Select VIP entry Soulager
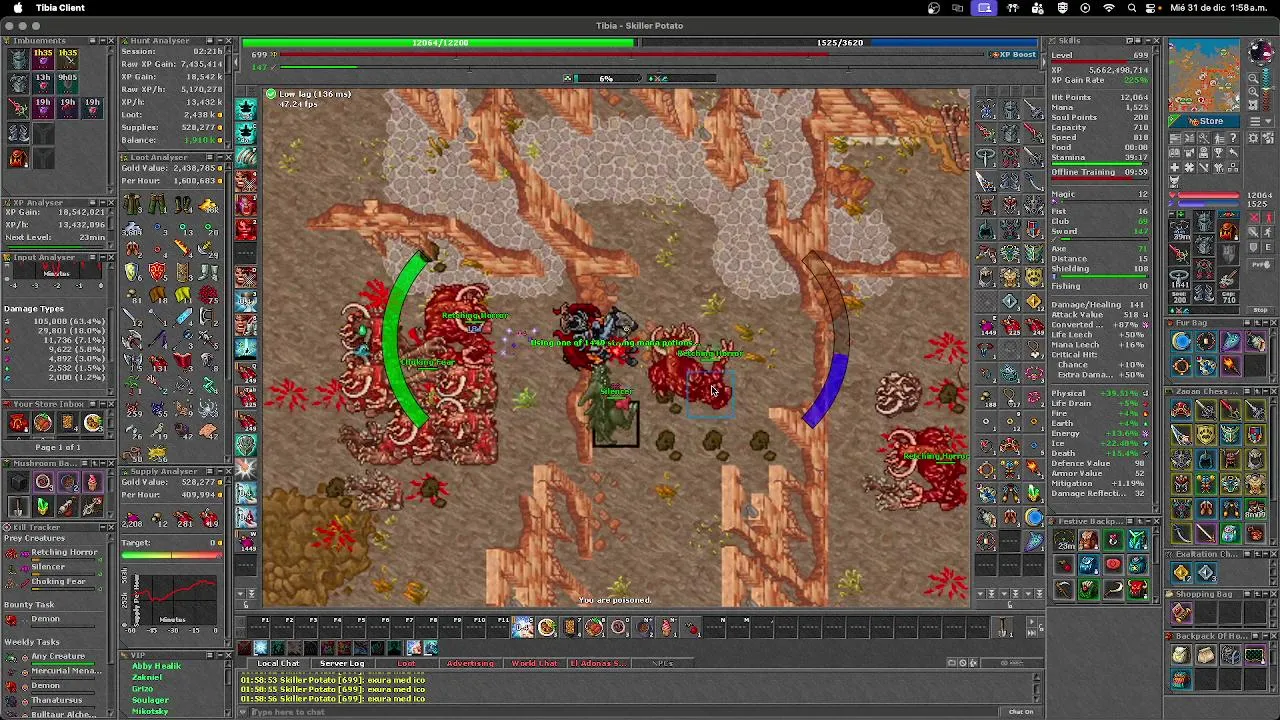Image resolution: width=1280 pixels, height=720 pixels. click(150, 700)
